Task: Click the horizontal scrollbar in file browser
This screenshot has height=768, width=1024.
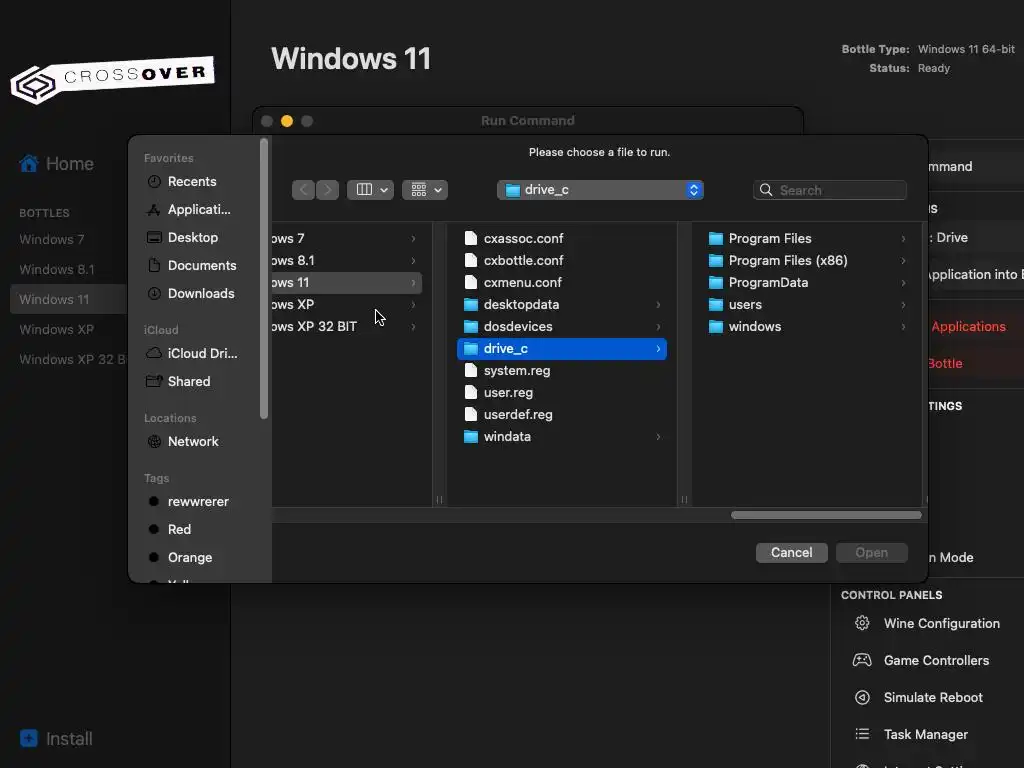Action: tap(826, 515)
